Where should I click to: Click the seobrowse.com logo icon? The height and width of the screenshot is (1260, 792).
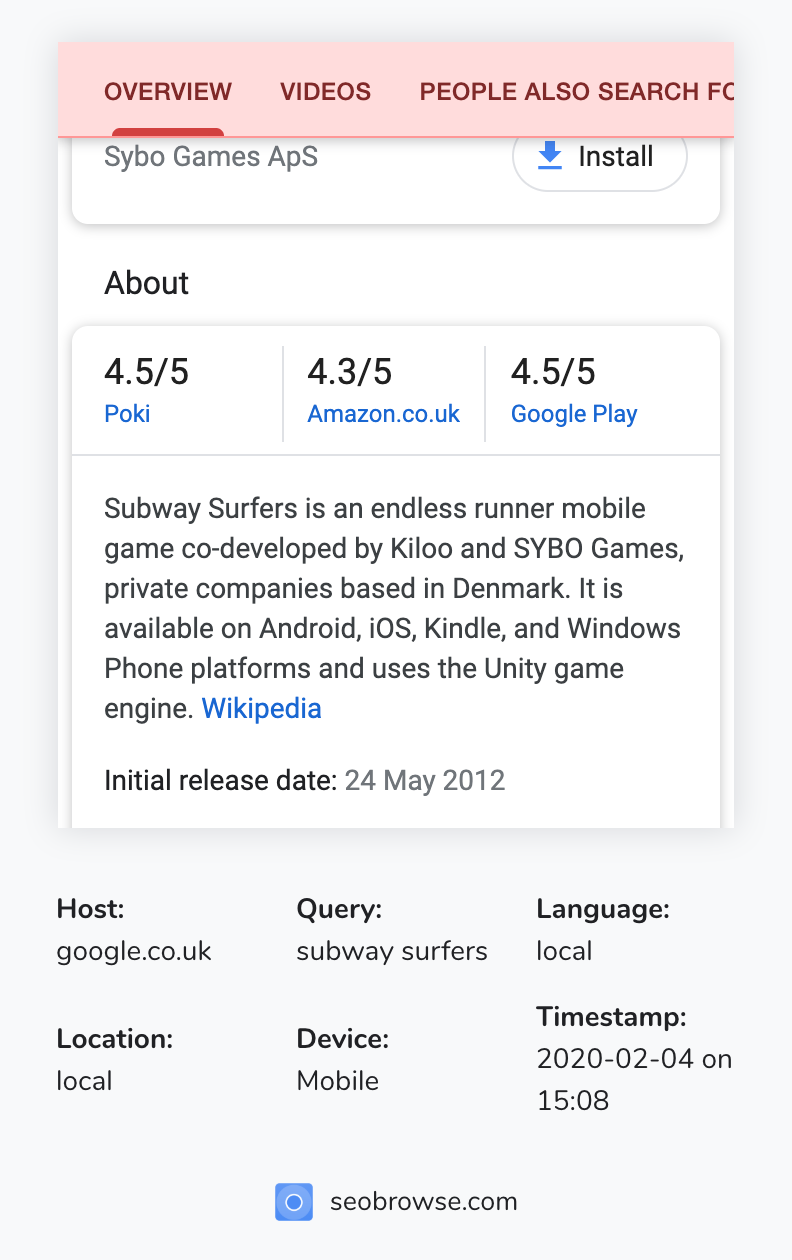pyautogui.click(x=293, y=1202)
